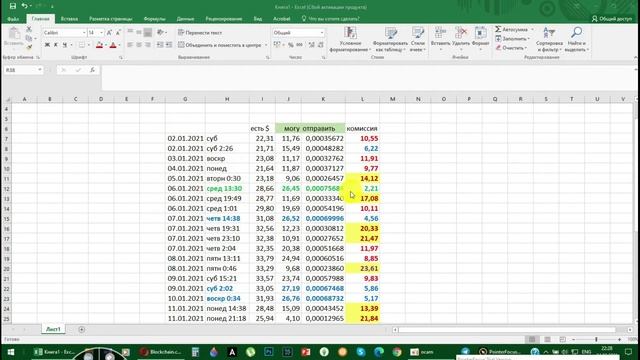Click the insert function fx icon

pos(93,70)
